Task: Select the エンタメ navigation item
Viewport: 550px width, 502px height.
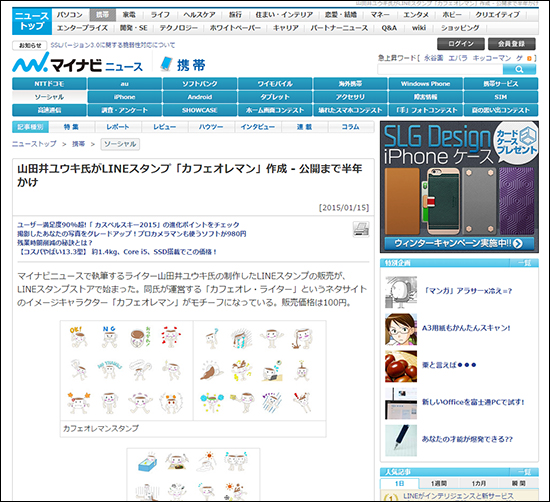Action: [x=416, y=15]
